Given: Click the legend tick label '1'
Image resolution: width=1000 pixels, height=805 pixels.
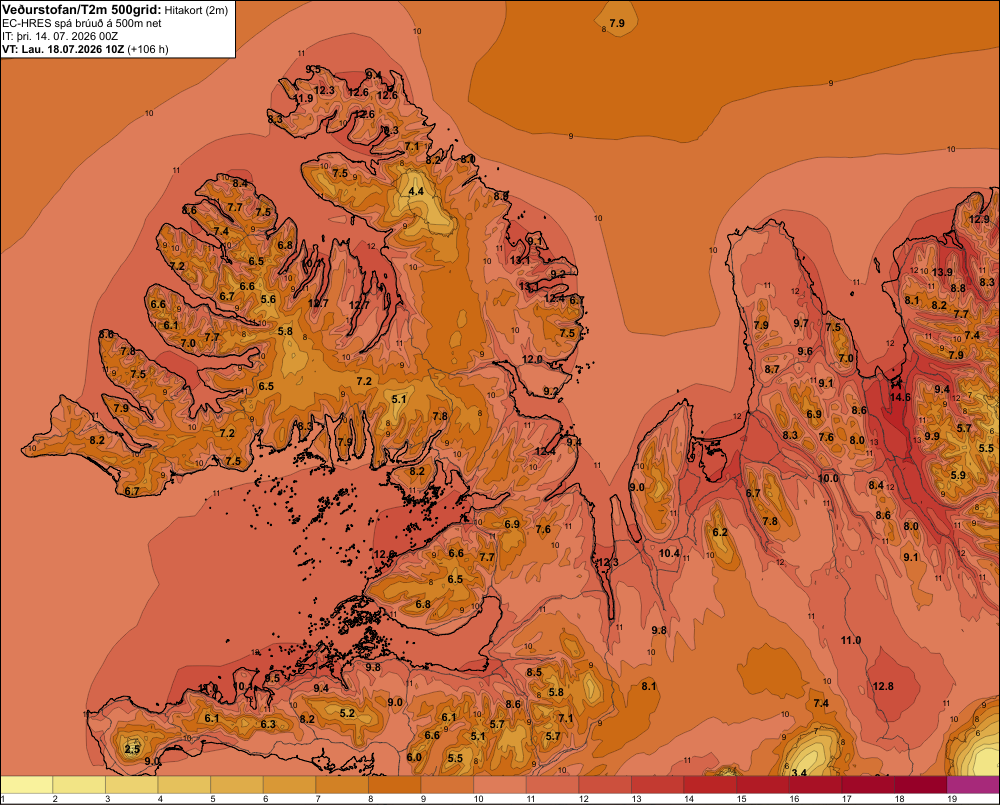Looking at the screenshot, I should point(3,799).
